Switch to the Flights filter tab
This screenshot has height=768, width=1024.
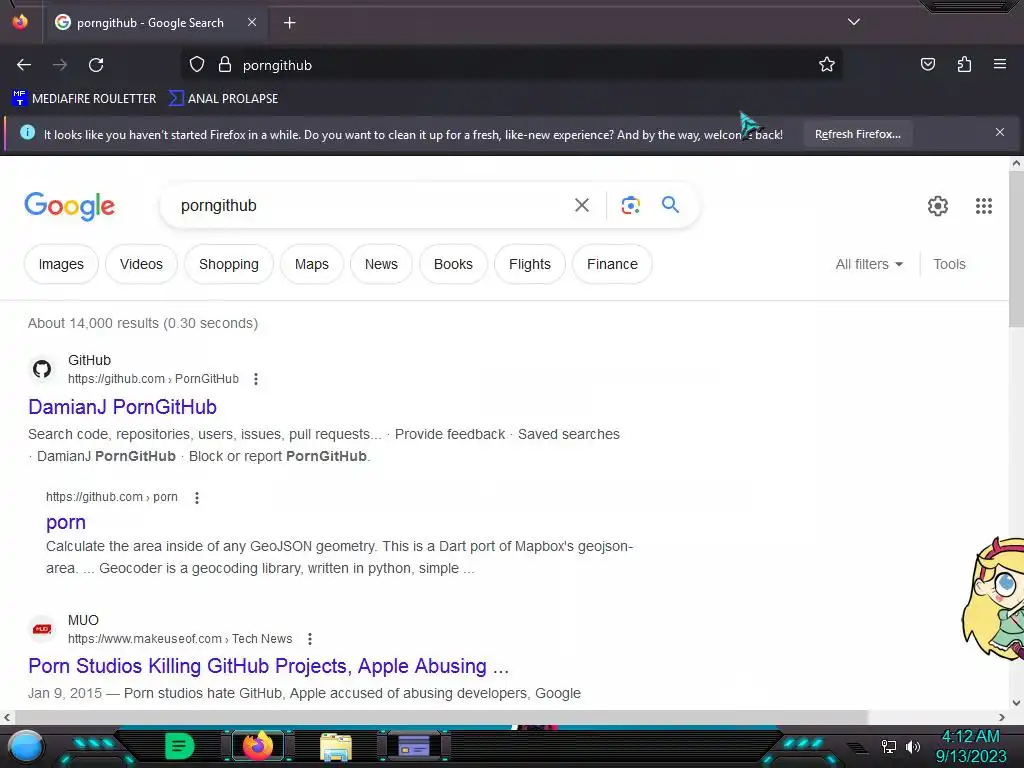coord(530,264)
